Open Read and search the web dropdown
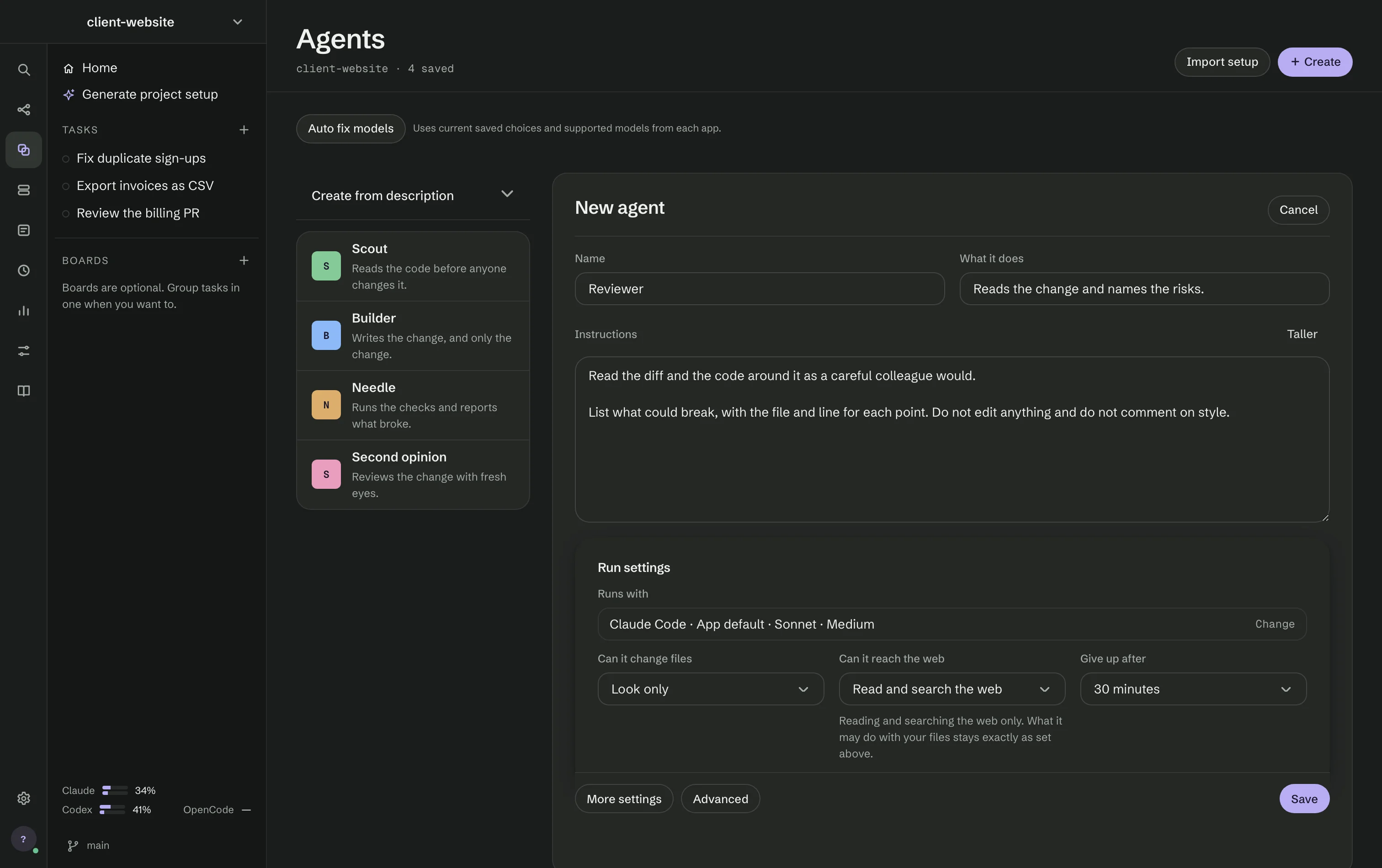 coord(951,689)
